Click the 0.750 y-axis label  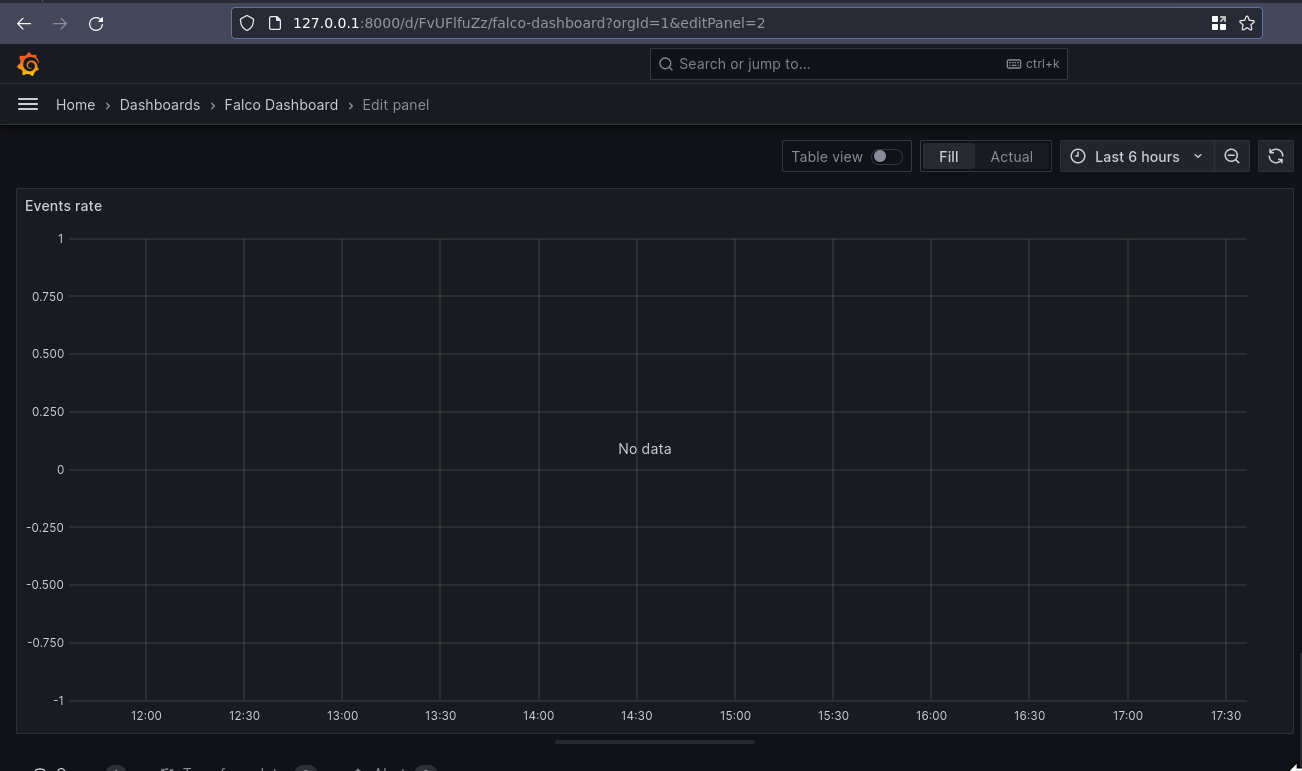pyautogui.click(x=47, y=296)
